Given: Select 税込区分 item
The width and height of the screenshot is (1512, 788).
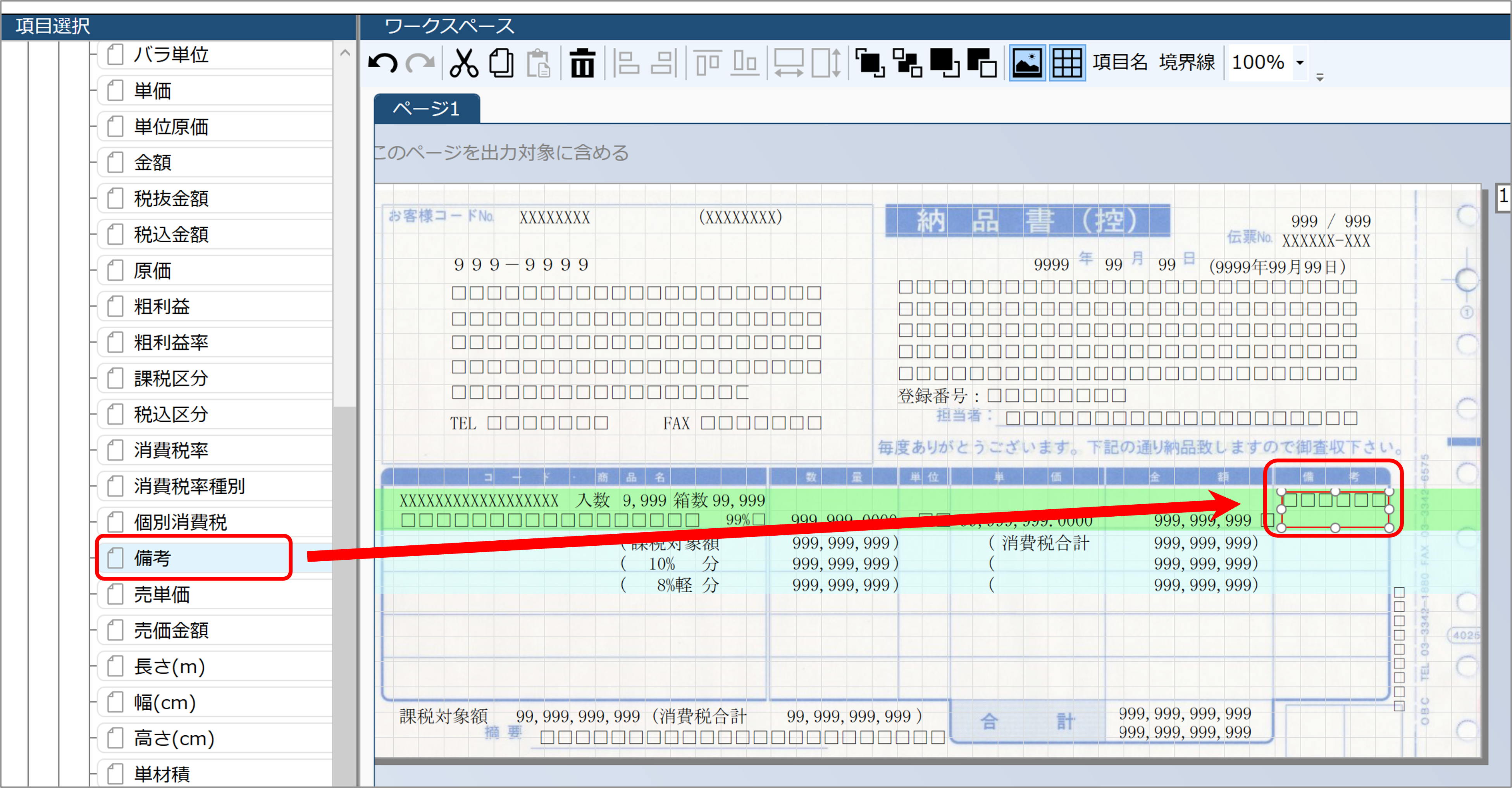Looking at the screenshot, I should pos(215,414).
